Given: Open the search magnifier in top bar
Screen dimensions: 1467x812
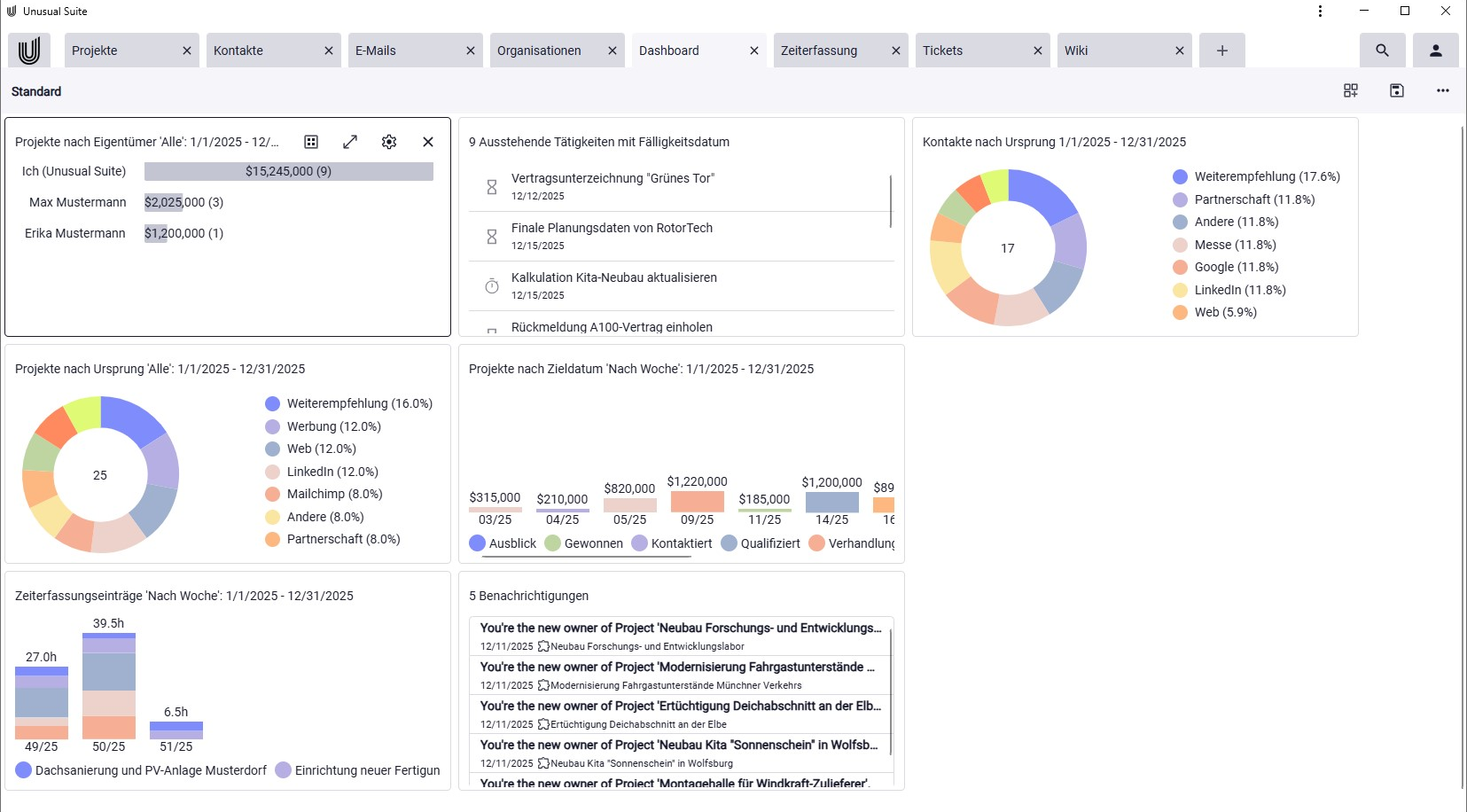Looking at the screenshot, I should coord(1382,51).
